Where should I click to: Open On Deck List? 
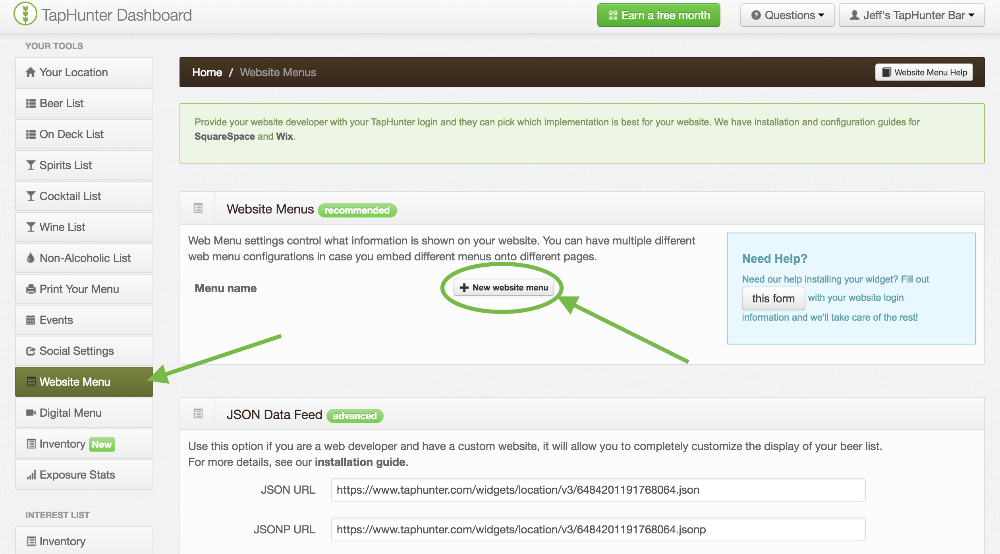pos(84,135)
